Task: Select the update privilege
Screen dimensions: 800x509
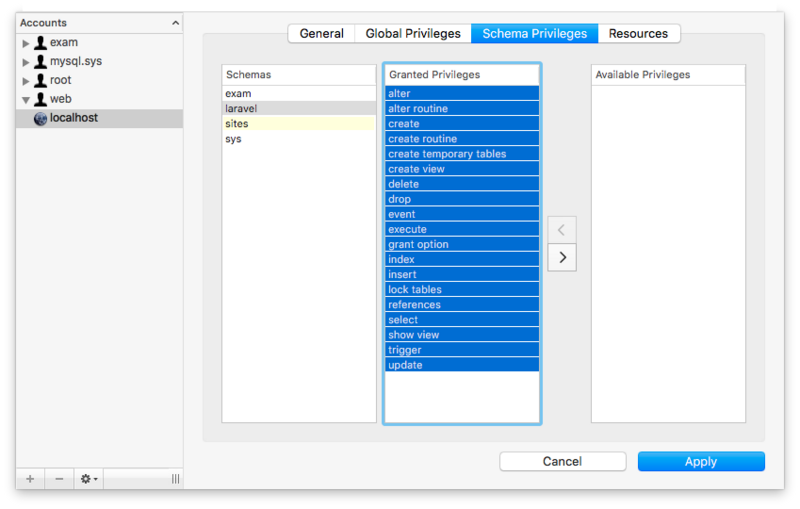Action: coord(462,365)
